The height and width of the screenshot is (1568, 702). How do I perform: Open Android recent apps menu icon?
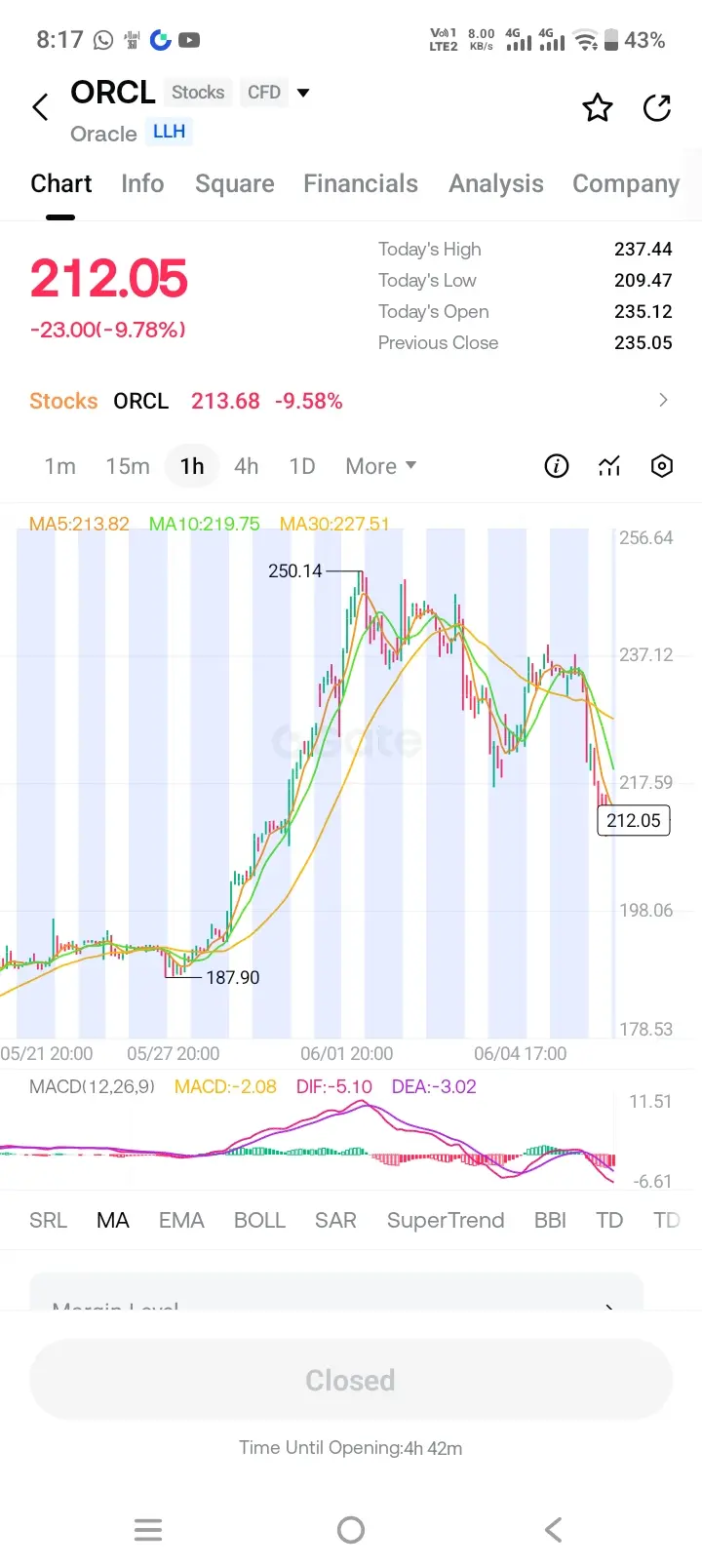pyautogui.click(x=148, y=1529)
